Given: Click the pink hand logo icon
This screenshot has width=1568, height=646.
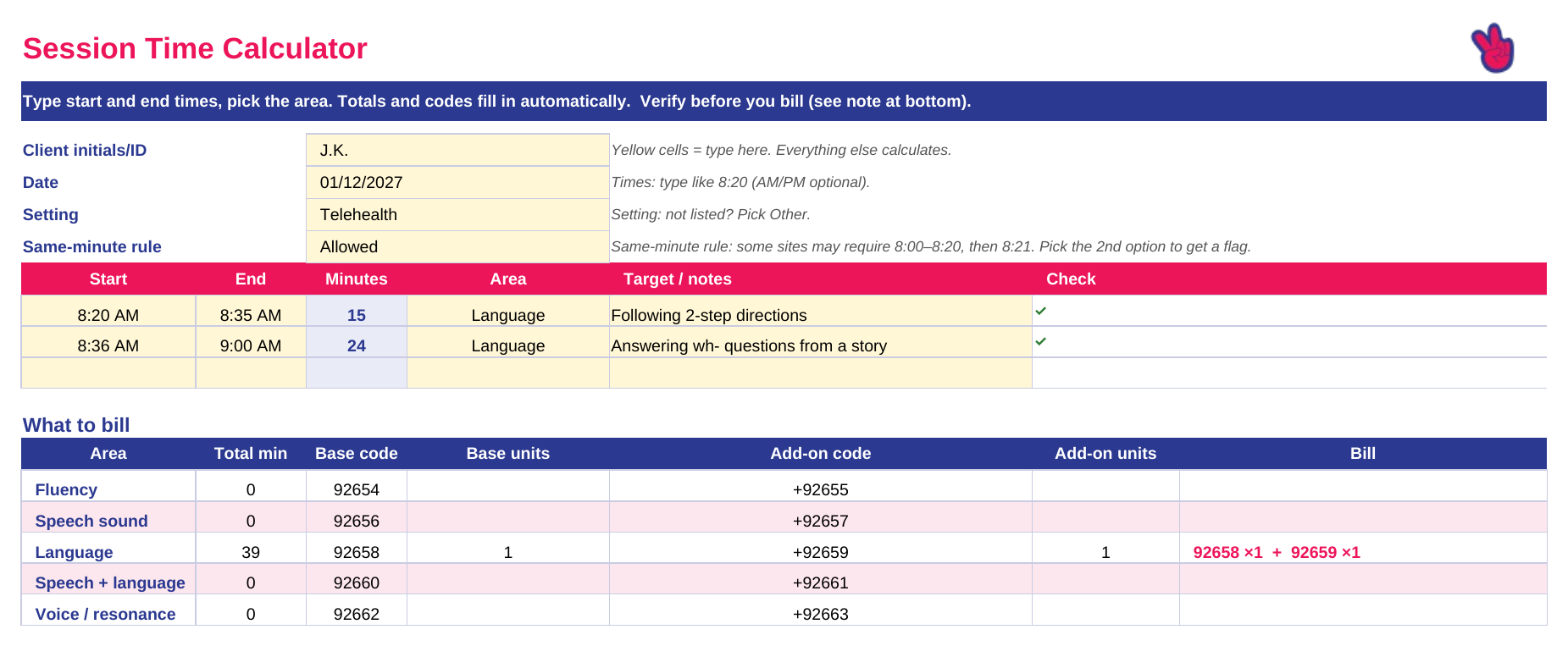Looking at the screenshot, I should coord(1493,48).
